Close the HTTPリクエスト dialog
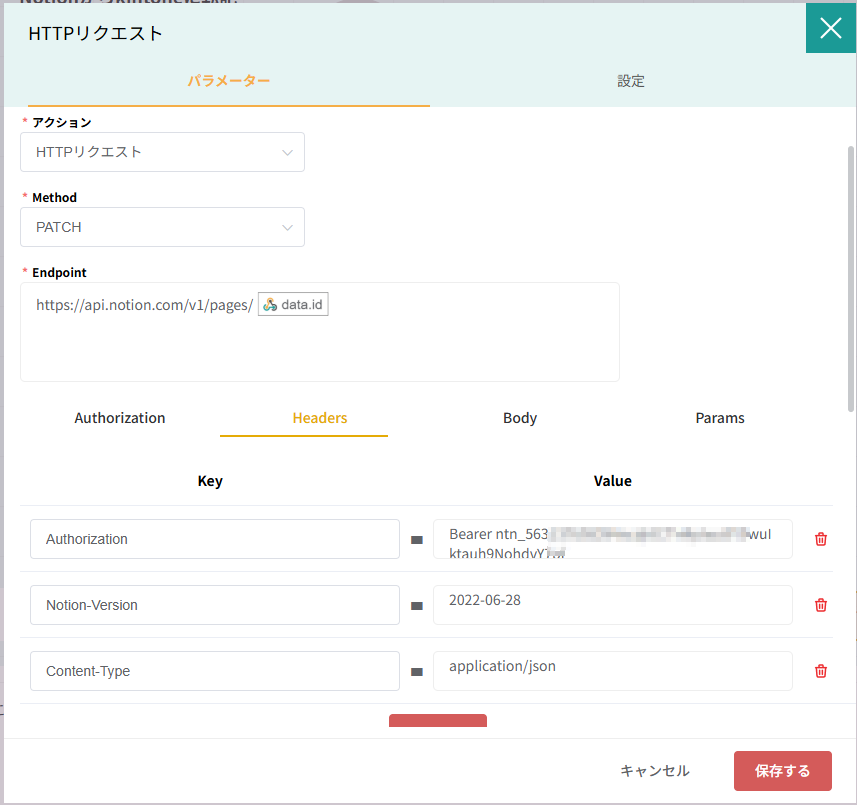 [830, 28]
